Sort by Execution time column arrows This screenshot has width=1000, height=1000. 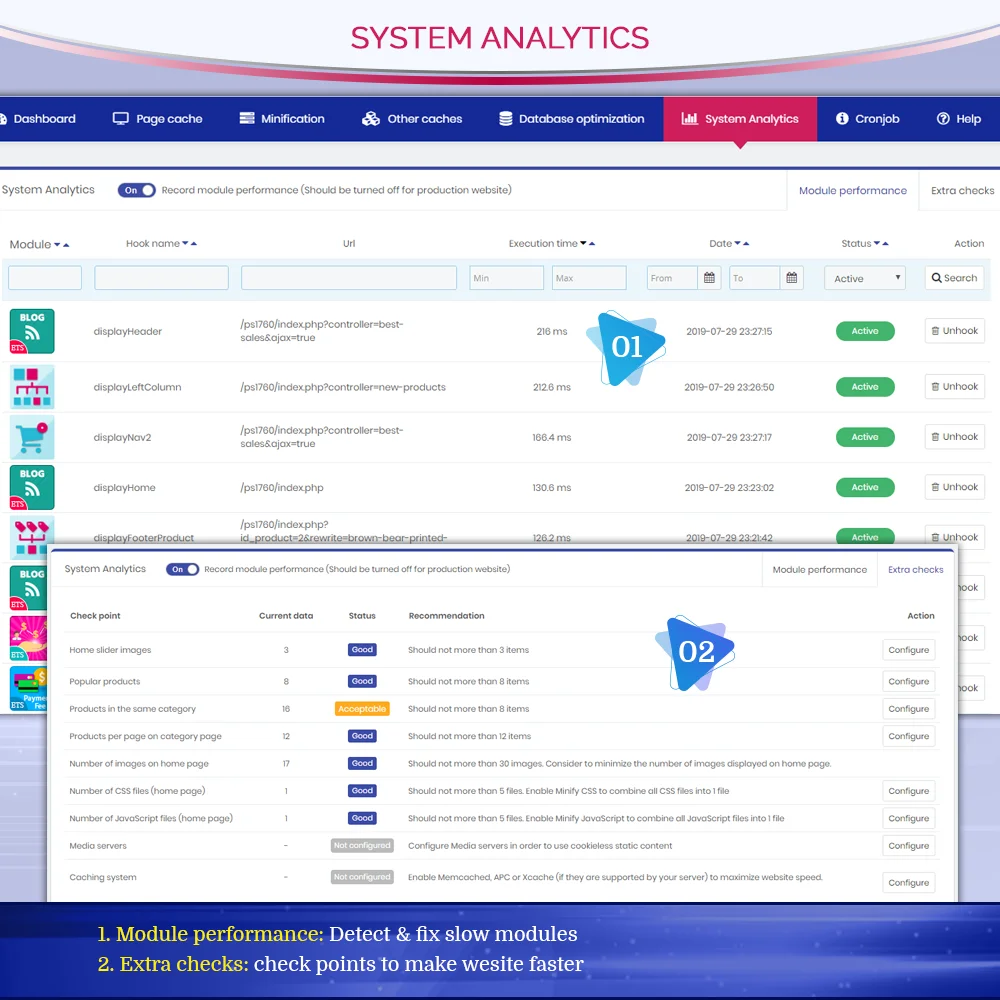click(588, 244)
